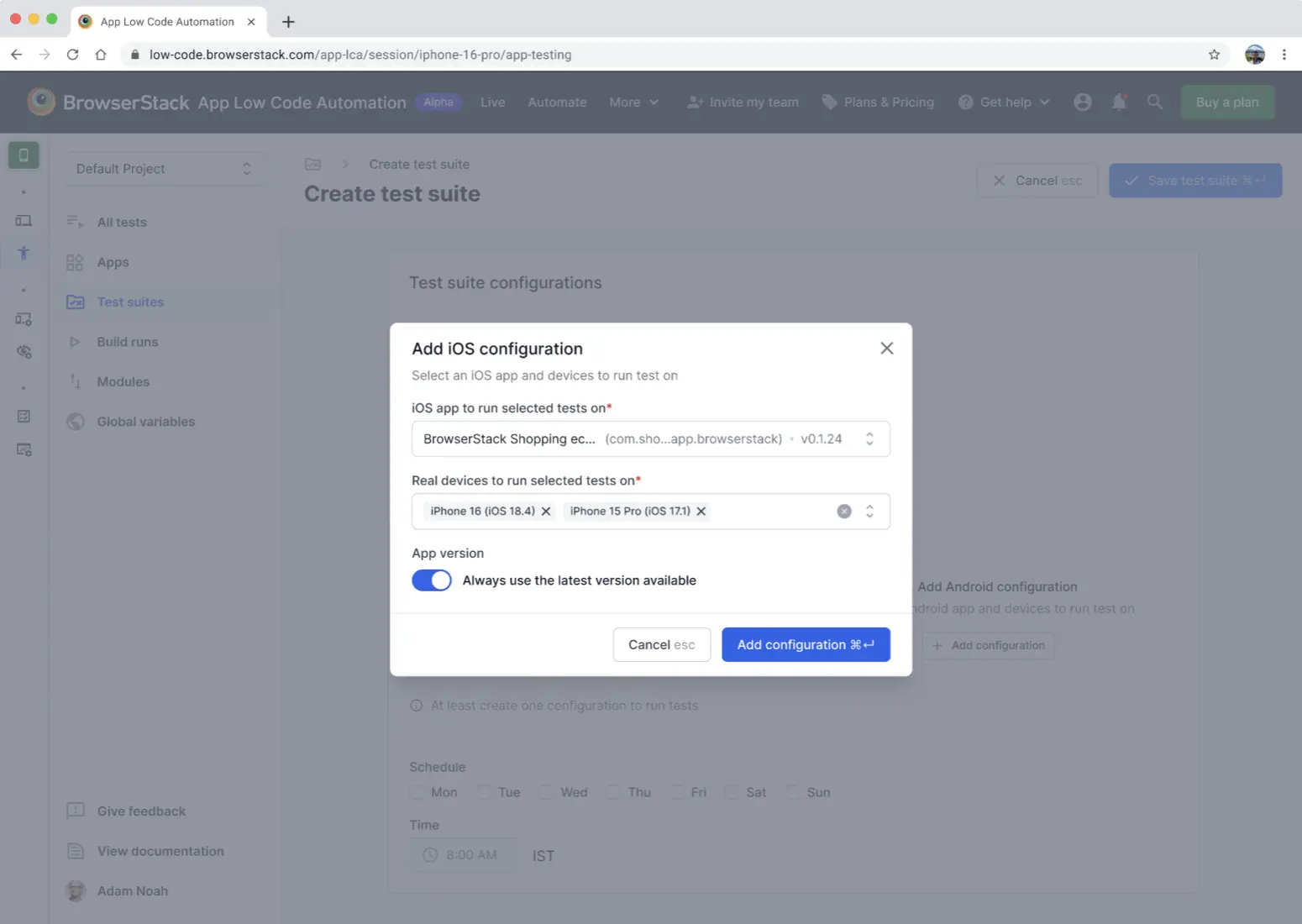The image size is (1302, 924).
Task: Check the Sat schedule checkbox
Action: point(732,792)
